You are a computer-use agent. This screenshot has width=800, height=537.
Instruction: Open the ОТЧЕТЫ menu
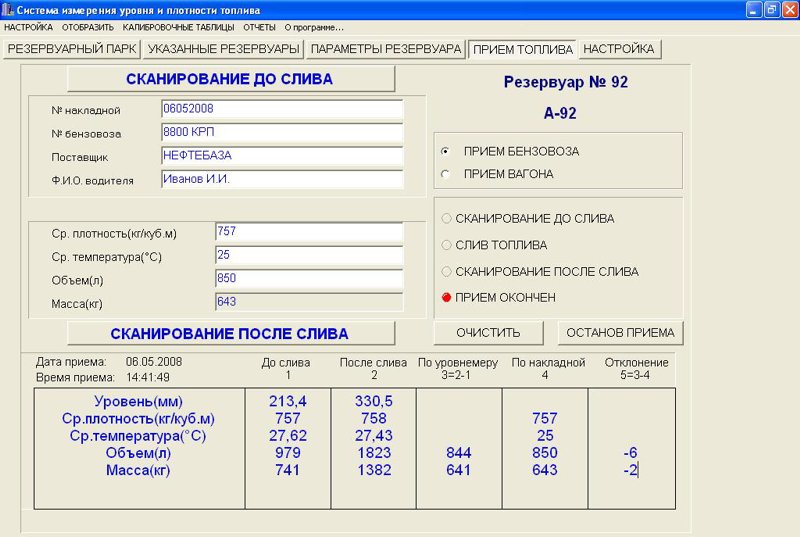pyautogui.click(x=259, y=27)
